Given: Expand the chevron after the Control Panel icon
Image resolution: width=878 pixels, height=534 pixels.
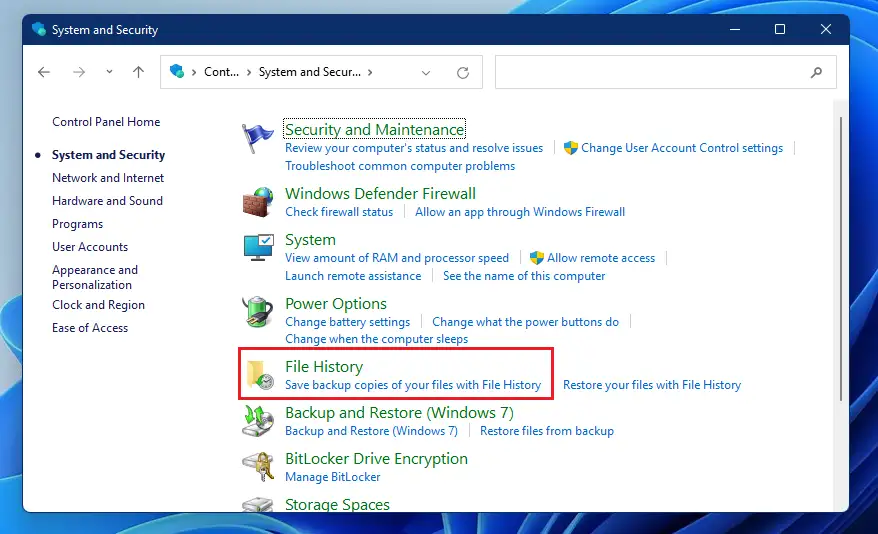Looking at the screenshot, I should pyautogui.click(x=194, y=72).
